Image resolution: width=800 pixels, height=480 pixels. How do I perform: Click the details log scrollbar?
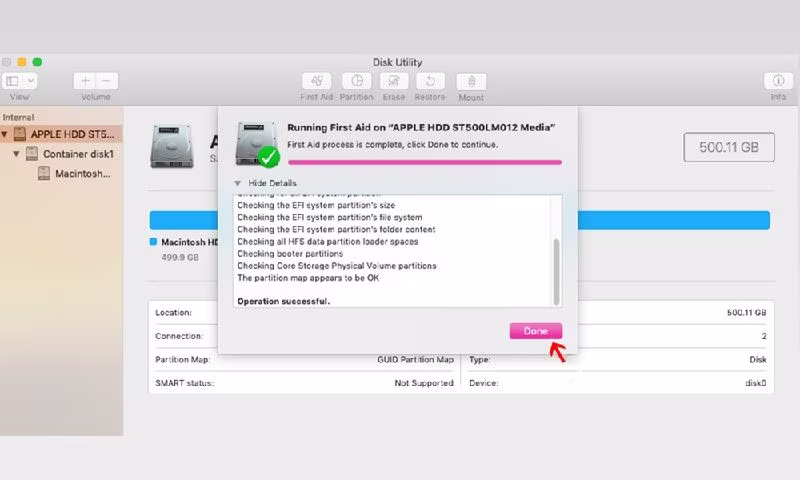(x=556, y=271)
